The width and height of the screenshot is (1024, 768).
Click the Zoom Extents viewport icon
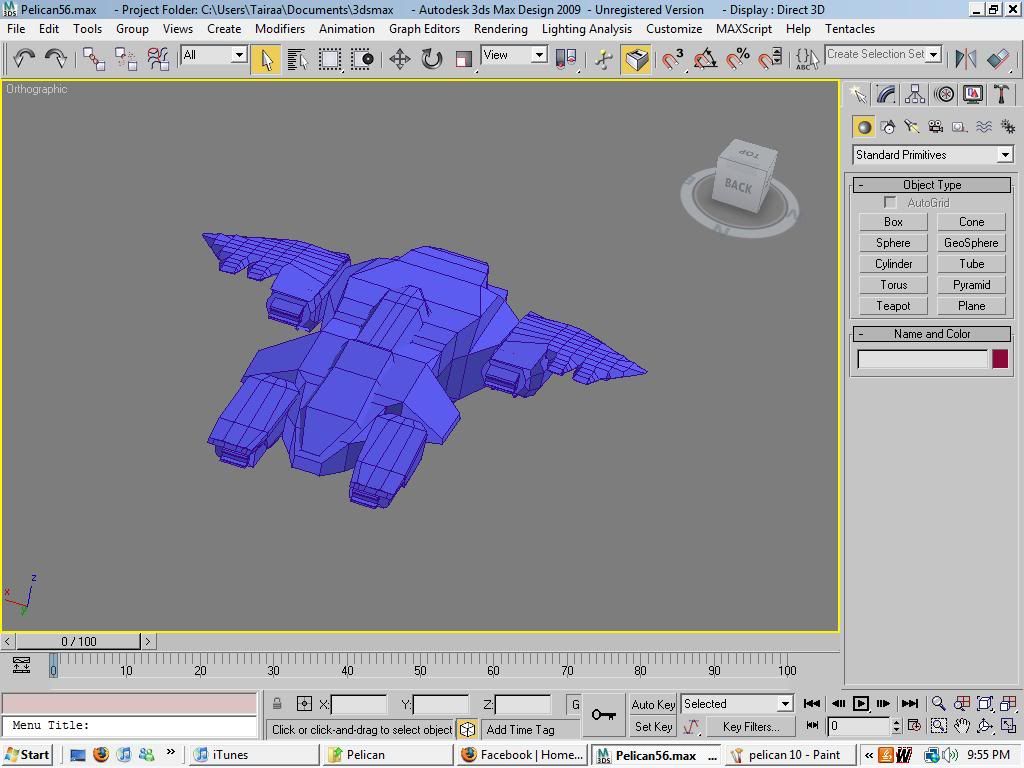[985, 703]
